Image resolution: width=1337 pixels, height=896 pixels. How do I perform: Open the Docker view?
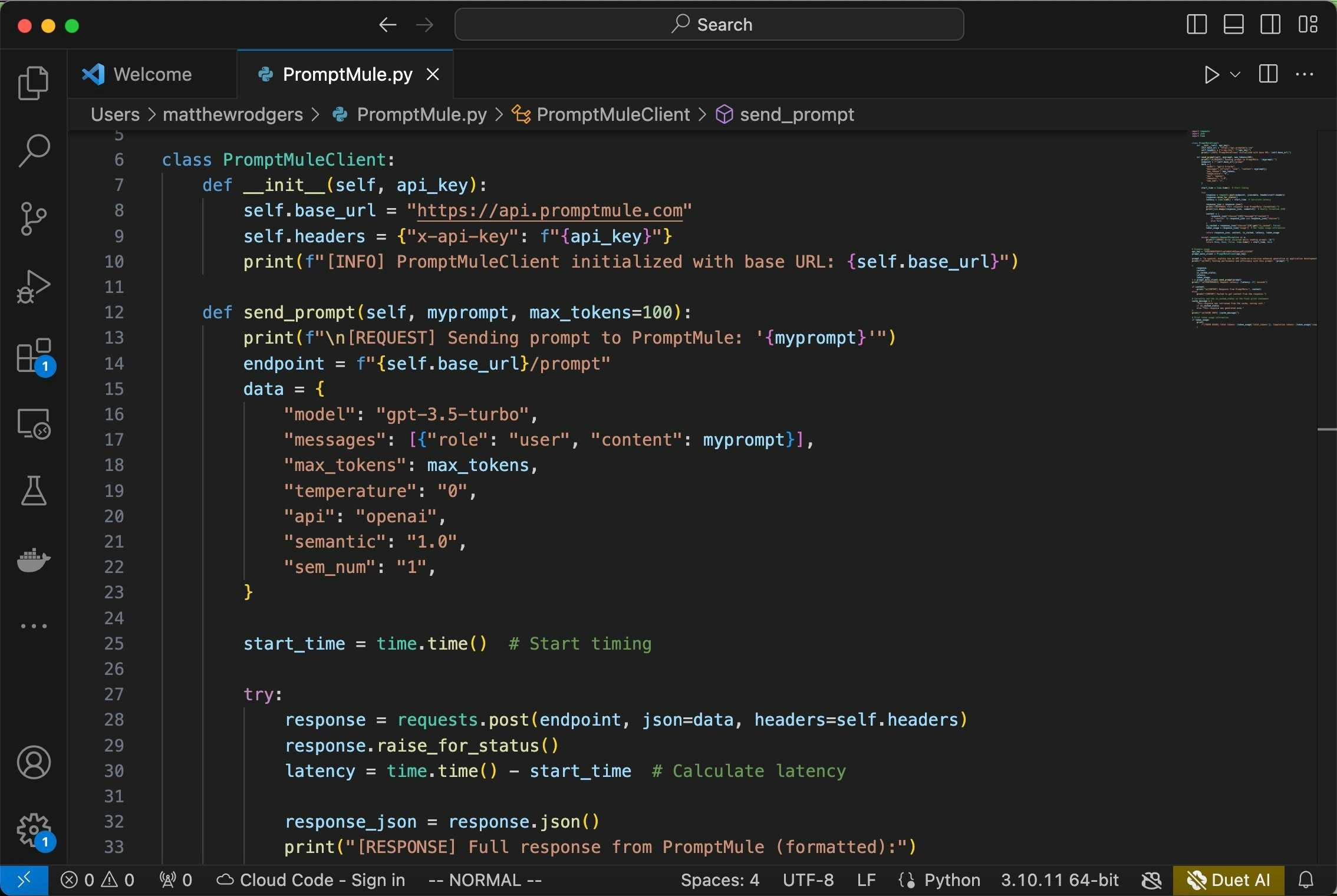pos(34,559)
